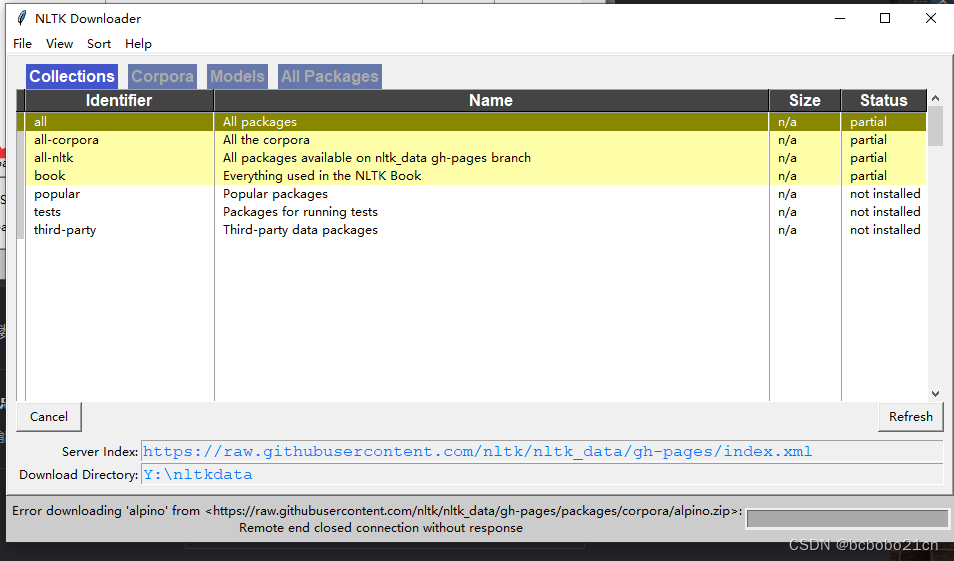Select the 'tests' identifier
The height and width of the screenshot is (561, 954).
click(x=47, y=212)
